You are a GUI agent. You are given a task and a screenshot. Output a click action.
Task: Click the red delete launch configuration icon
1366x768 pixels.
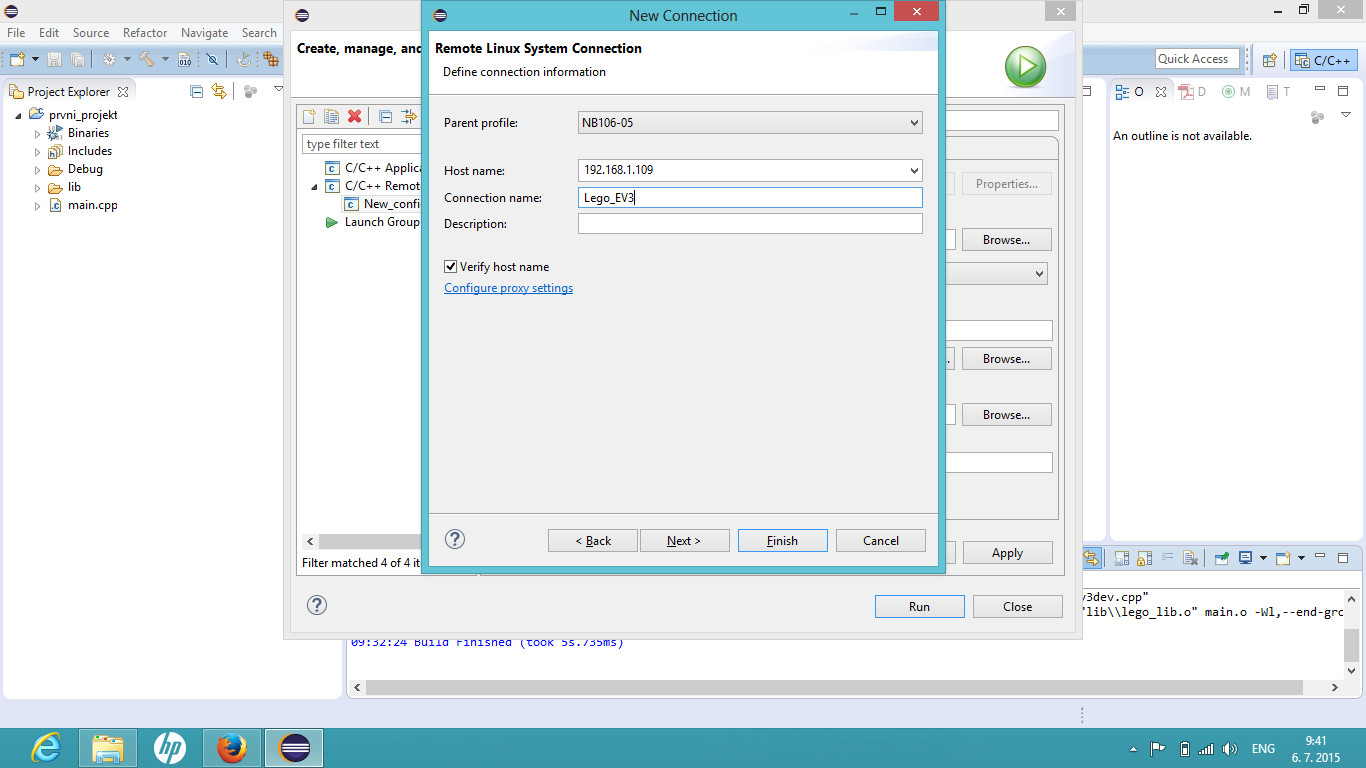tap(354, 117)
